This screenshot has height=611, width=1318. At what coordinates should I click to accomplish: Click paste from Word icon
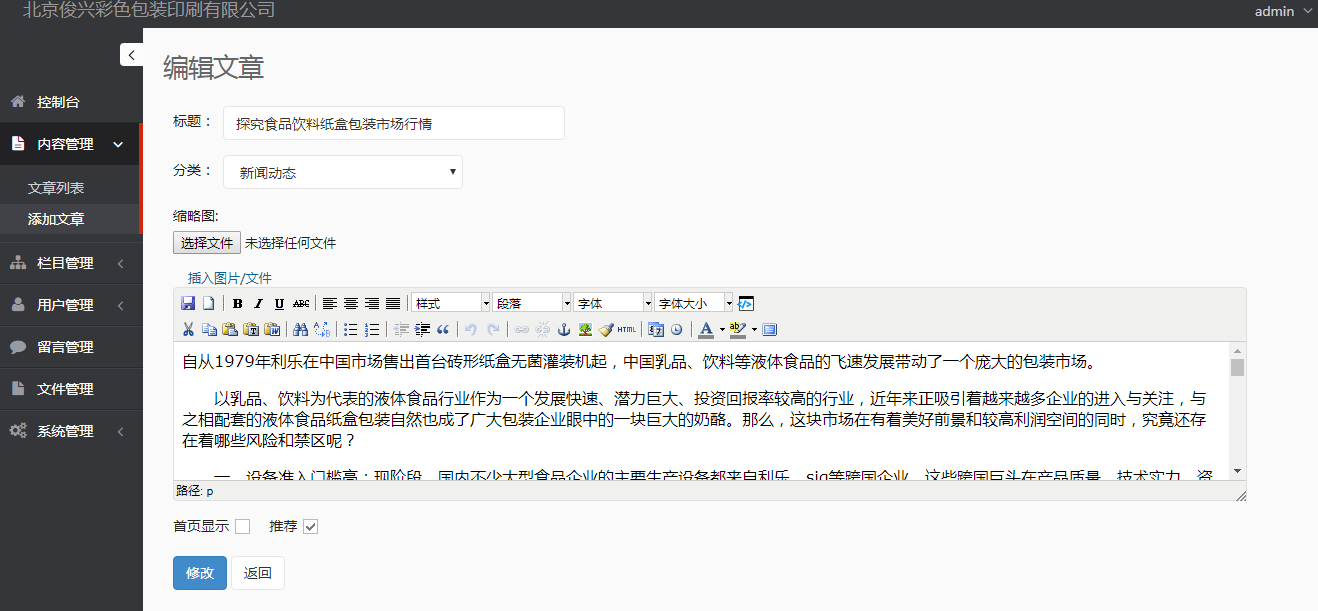272,329
